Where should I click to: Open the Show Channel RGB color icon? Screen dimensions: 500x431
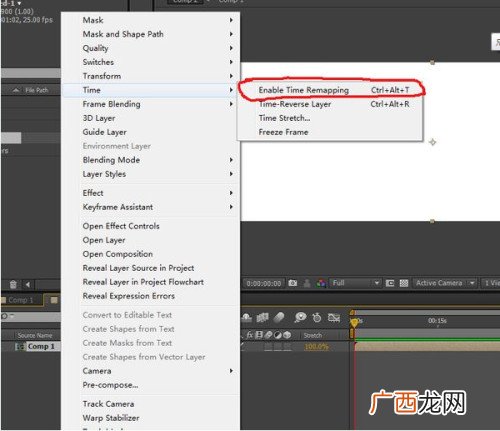321,283
